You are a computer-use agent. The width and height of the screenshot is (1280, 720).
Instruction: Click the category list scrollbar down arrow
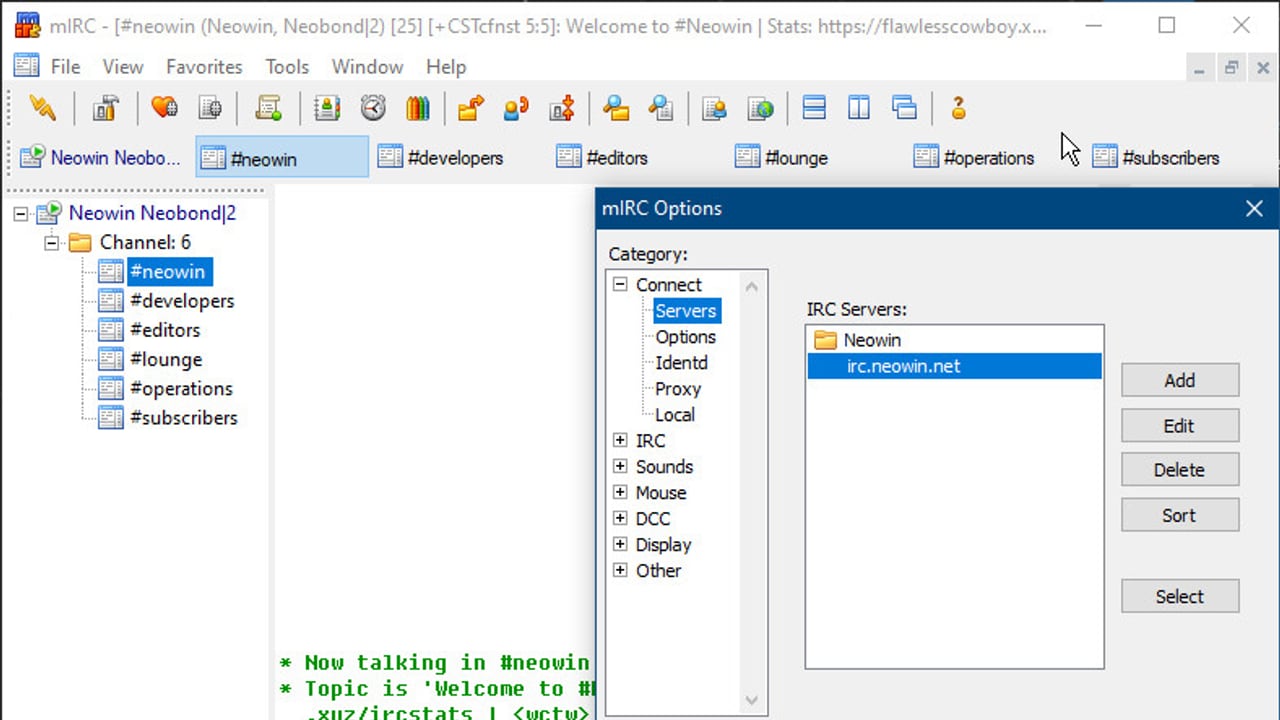coord(752,700)
